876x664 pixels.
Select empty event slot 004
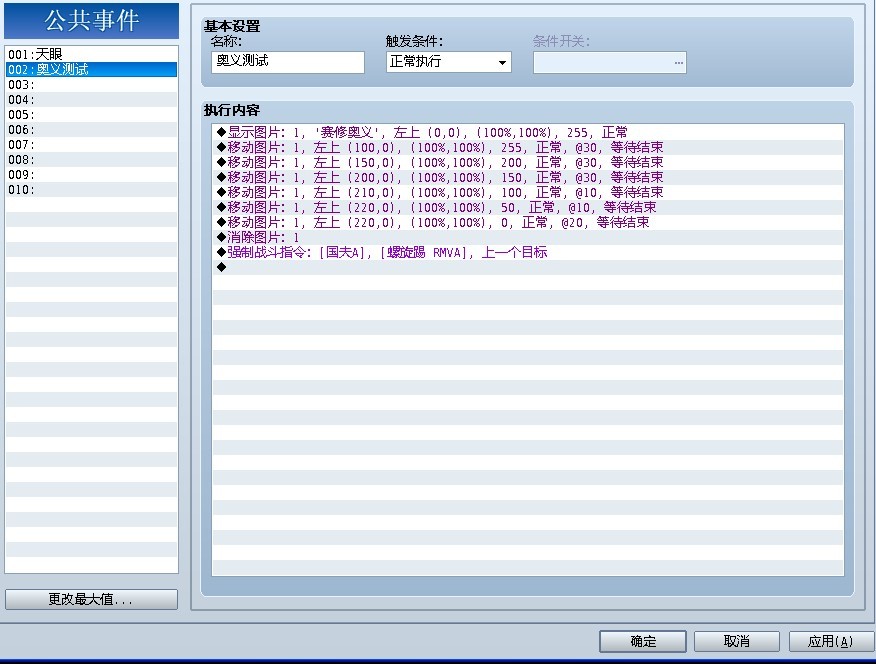(91, 99)
